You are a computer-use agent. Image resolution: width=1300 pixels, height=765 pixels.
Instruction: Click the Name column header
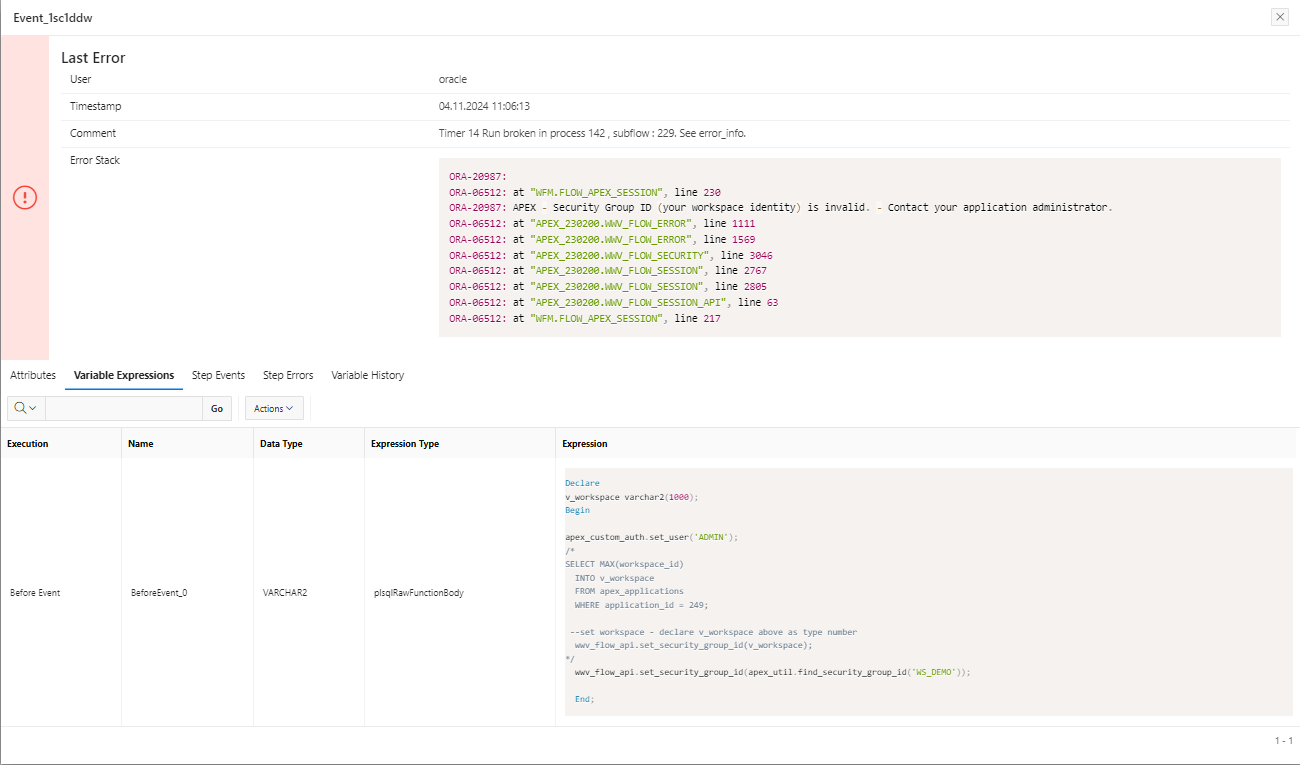[x=141, y=443]
